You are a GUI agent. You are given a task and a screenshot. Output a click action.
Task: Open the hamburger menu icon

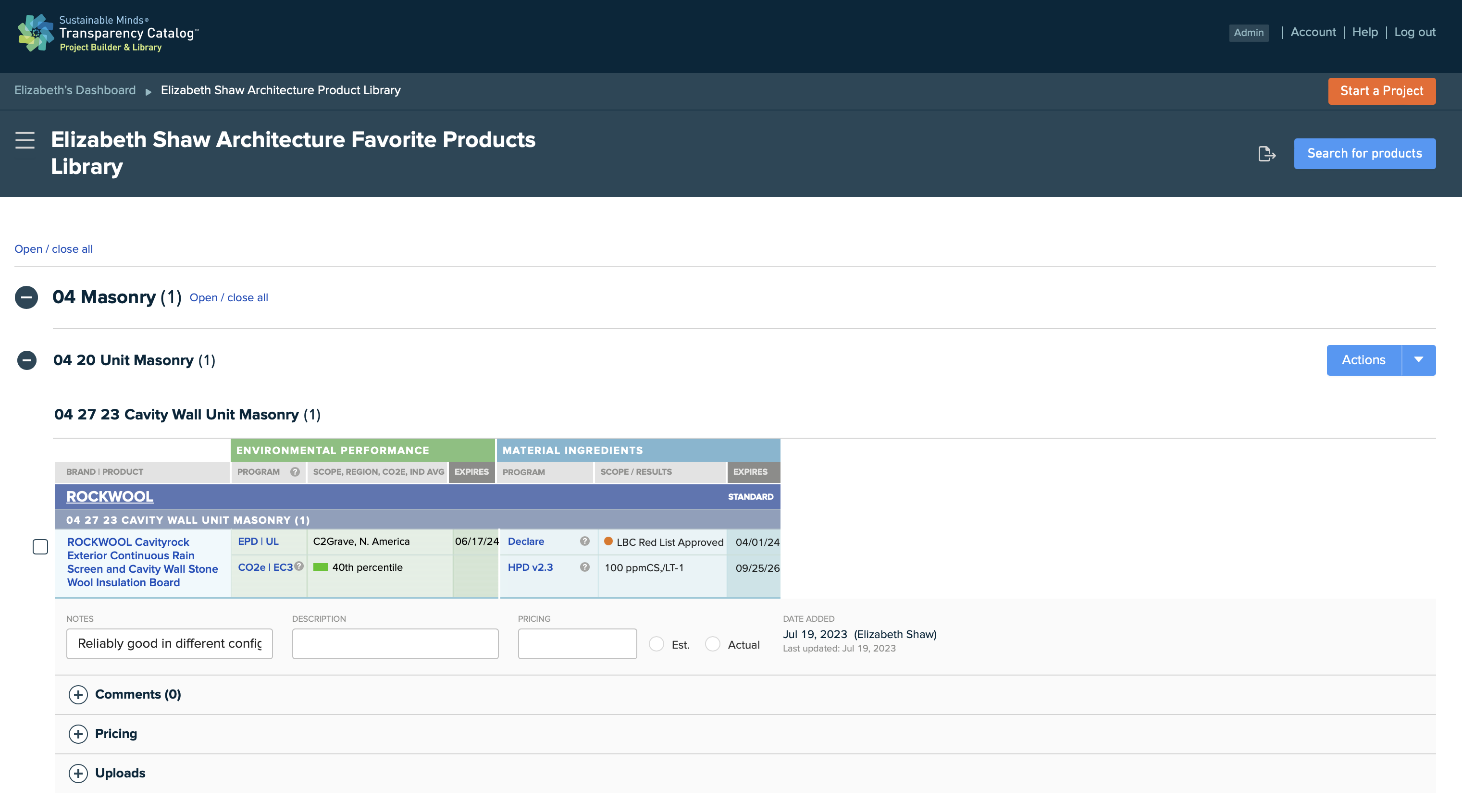click(25, 140)
